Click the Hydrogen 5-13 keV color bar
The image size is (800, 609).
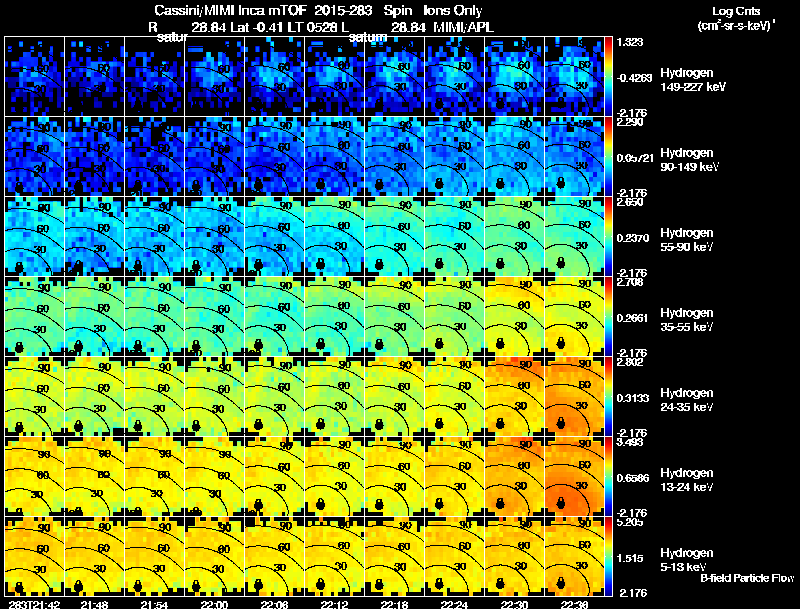tap(608, 557)
